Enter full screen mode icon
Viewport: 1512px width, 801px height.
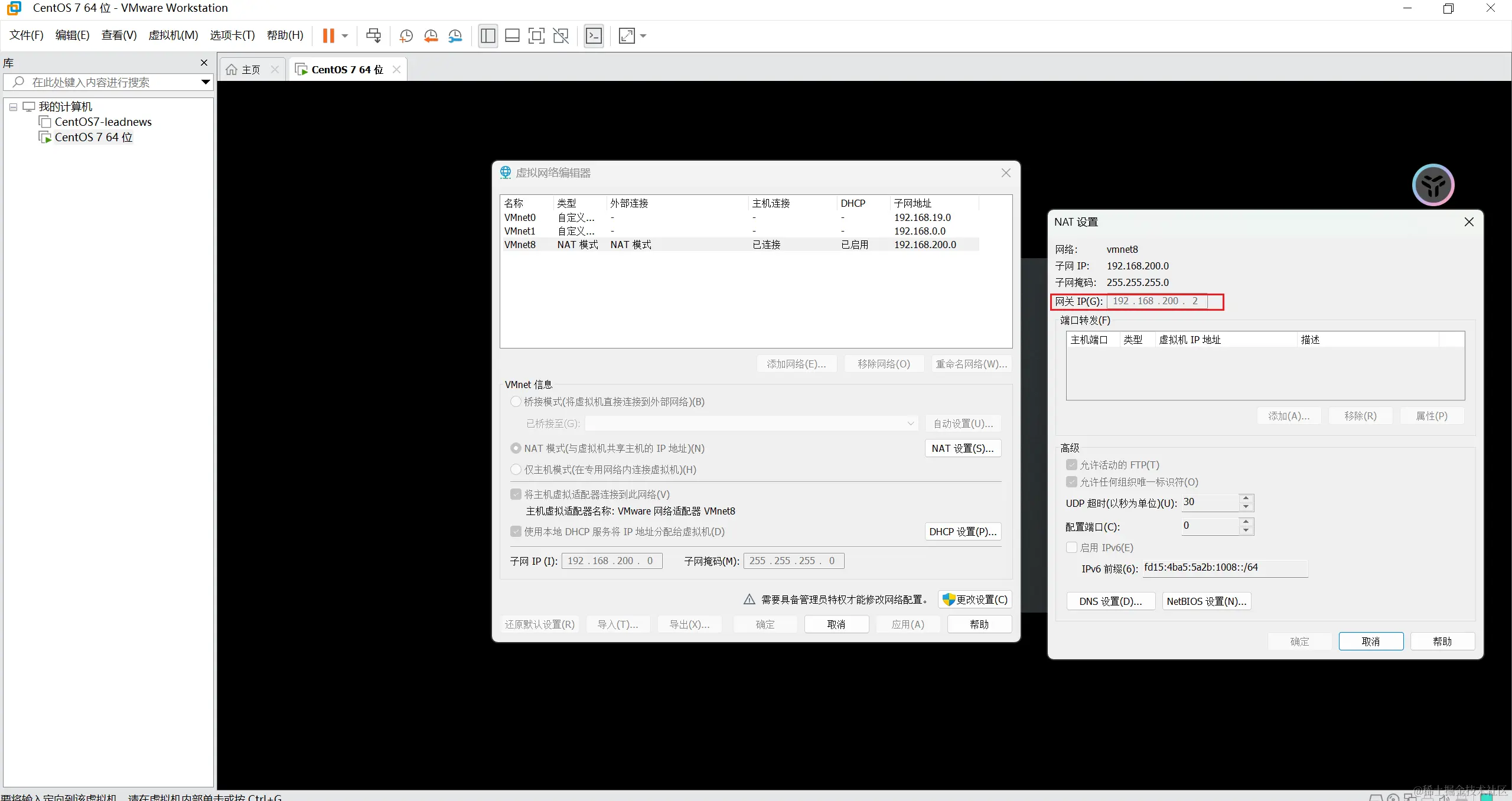click(536, 36)
